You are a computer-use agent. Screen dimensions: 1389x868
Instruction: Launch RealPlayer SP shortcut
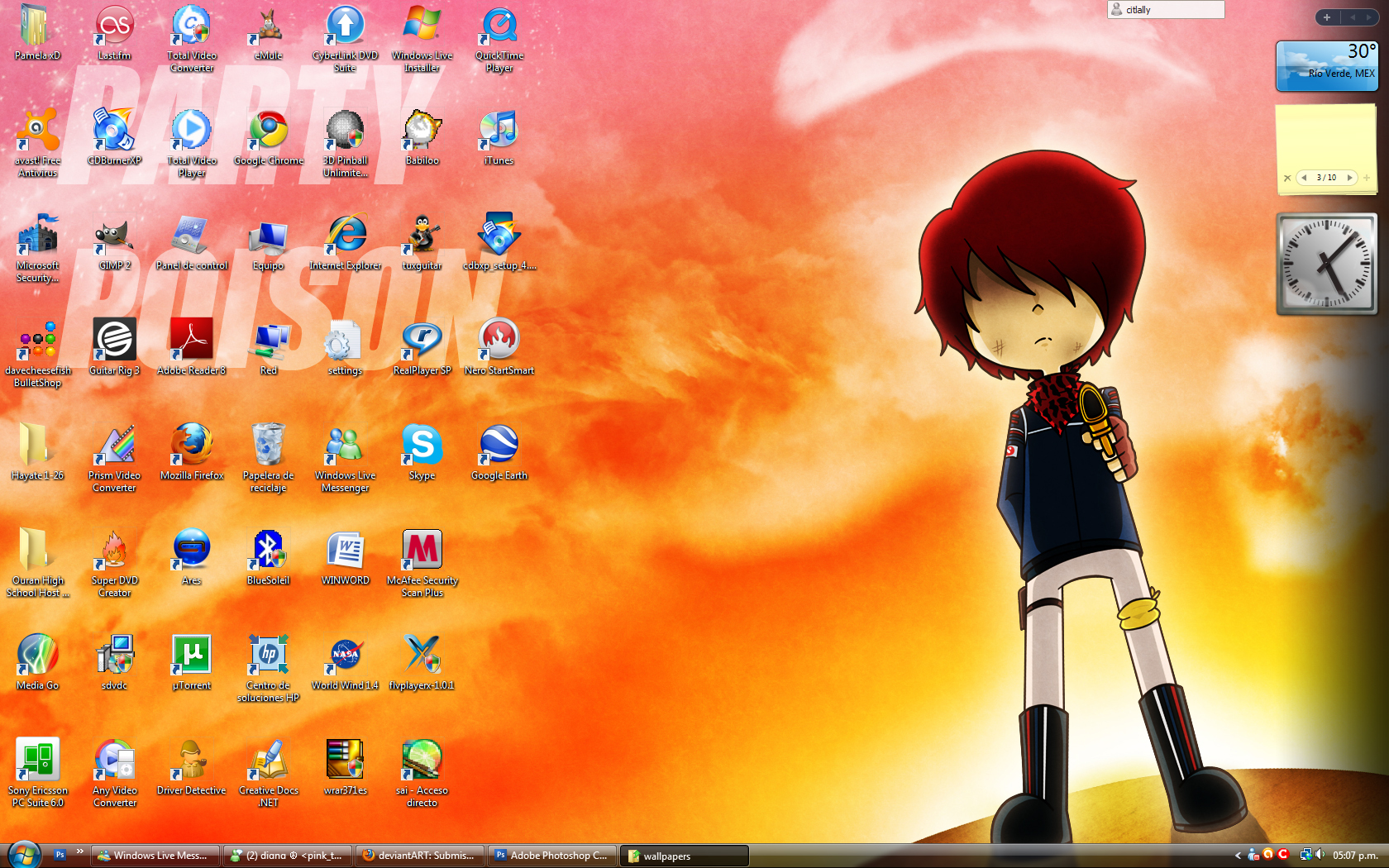(422, 347)
